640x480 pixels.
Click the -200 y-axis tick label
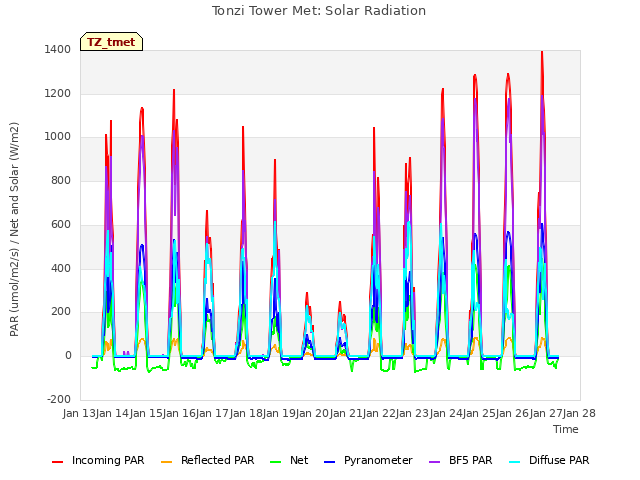59,399
